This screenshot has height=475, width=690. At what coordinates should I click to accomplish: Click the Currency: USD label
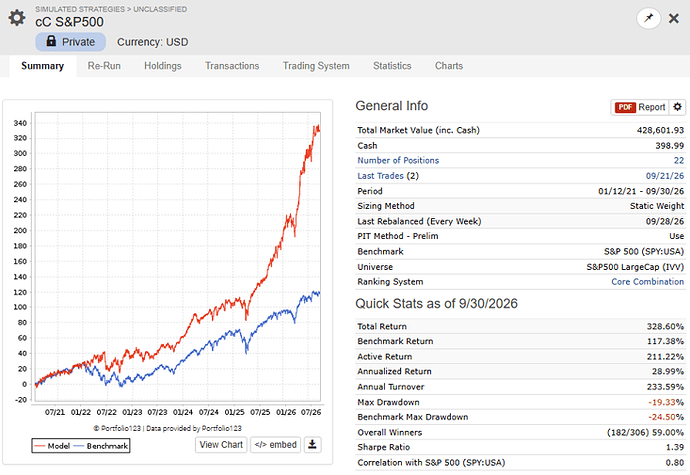tap(153, 42)
